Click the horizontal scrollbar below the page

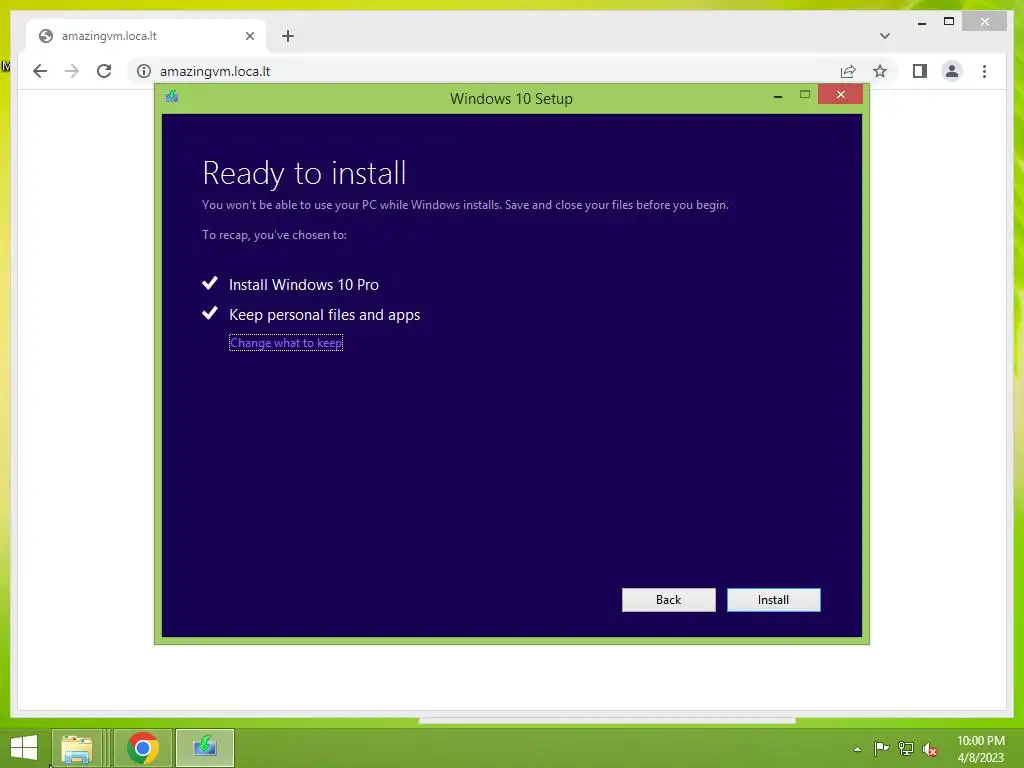[607, 720]
